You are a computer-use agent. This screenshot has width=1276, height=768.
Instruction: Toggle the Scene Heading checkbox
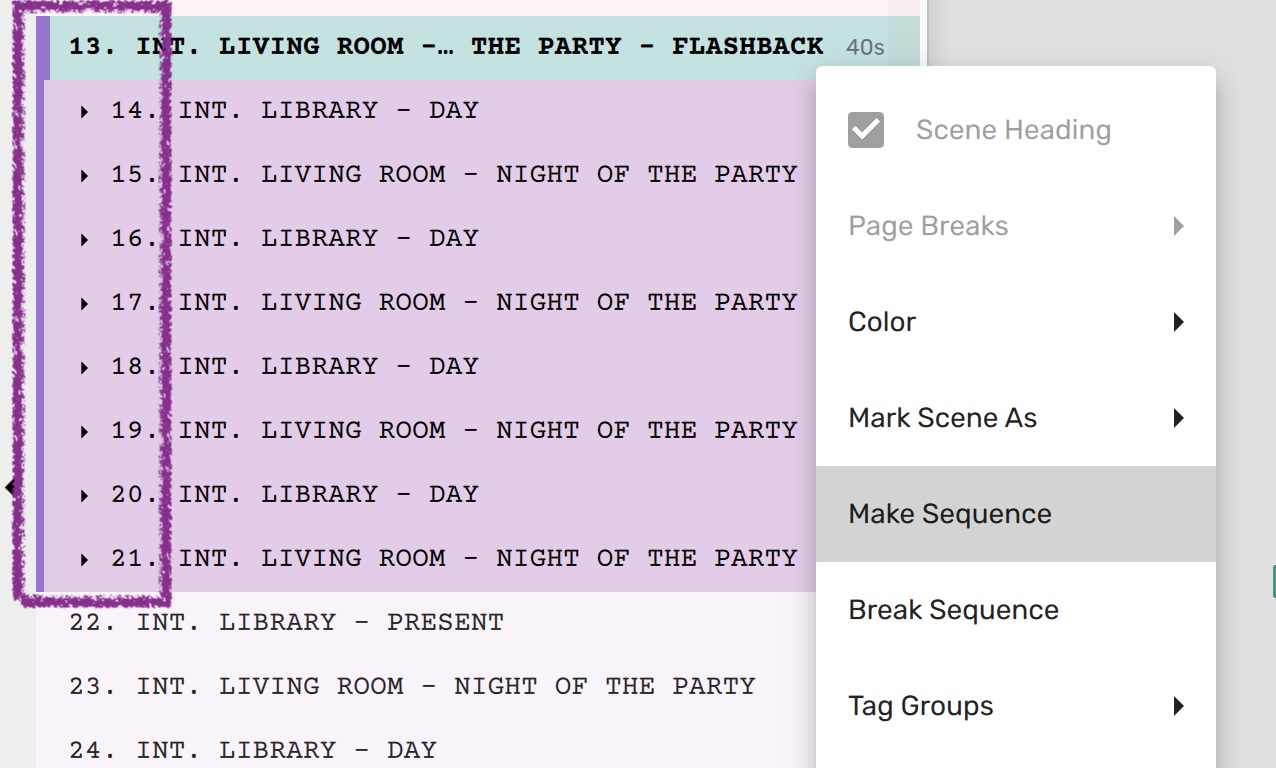[x=866, y=130]
